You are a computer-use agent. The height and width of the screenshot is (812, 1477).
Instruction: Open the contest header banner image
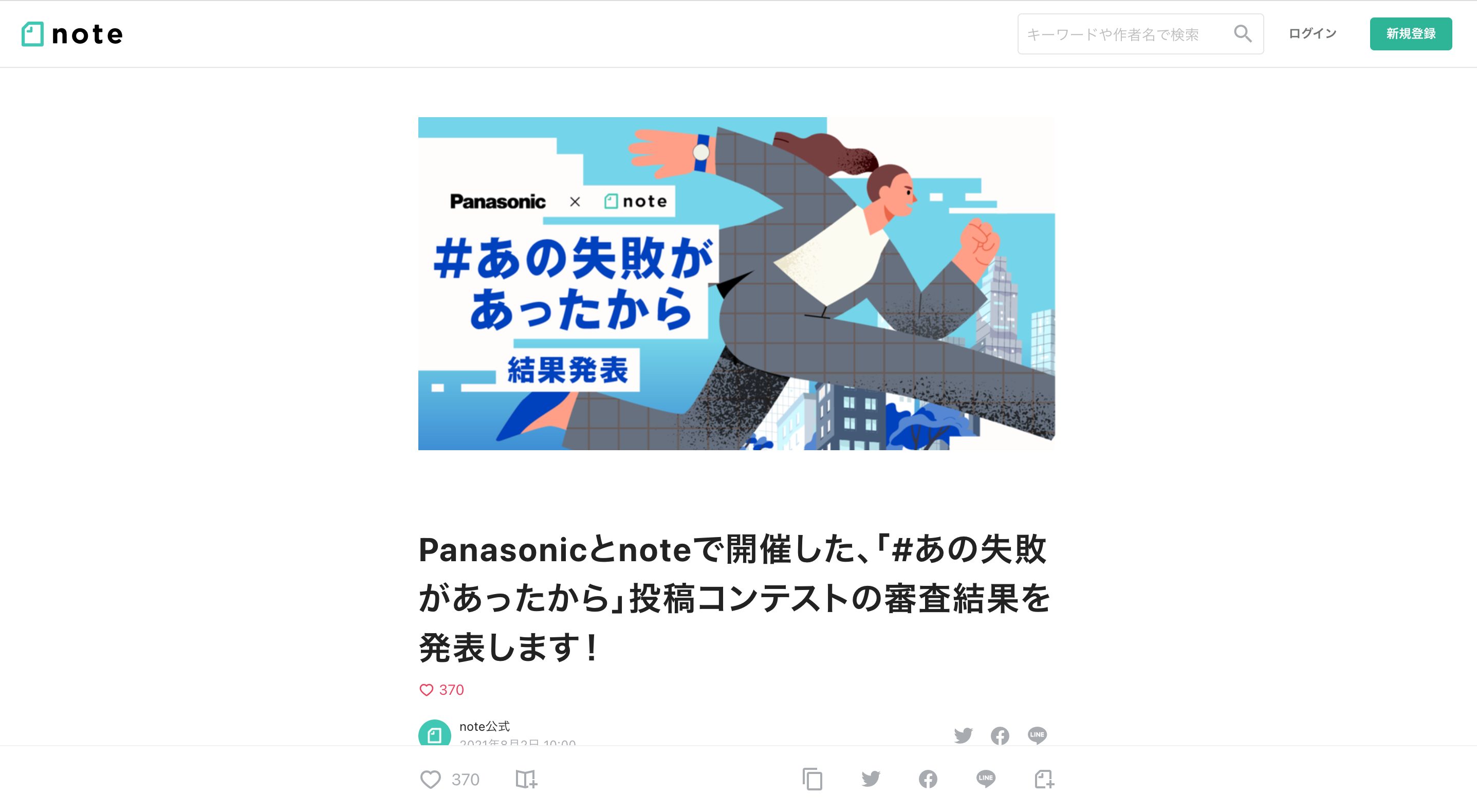(x=736, y=283)
